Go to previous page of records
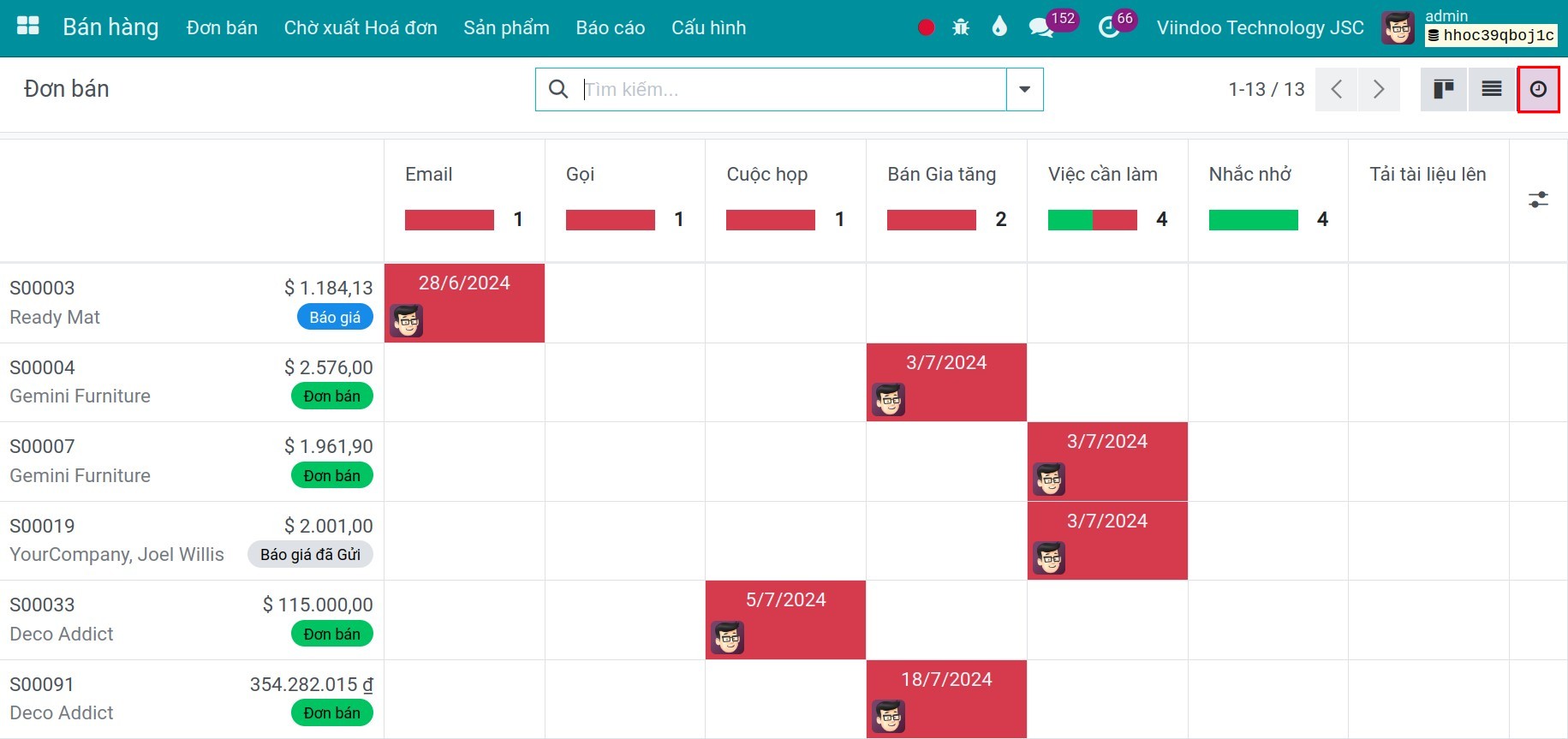The height and width of the screenshot is (739, 1568). [1336, 89]
